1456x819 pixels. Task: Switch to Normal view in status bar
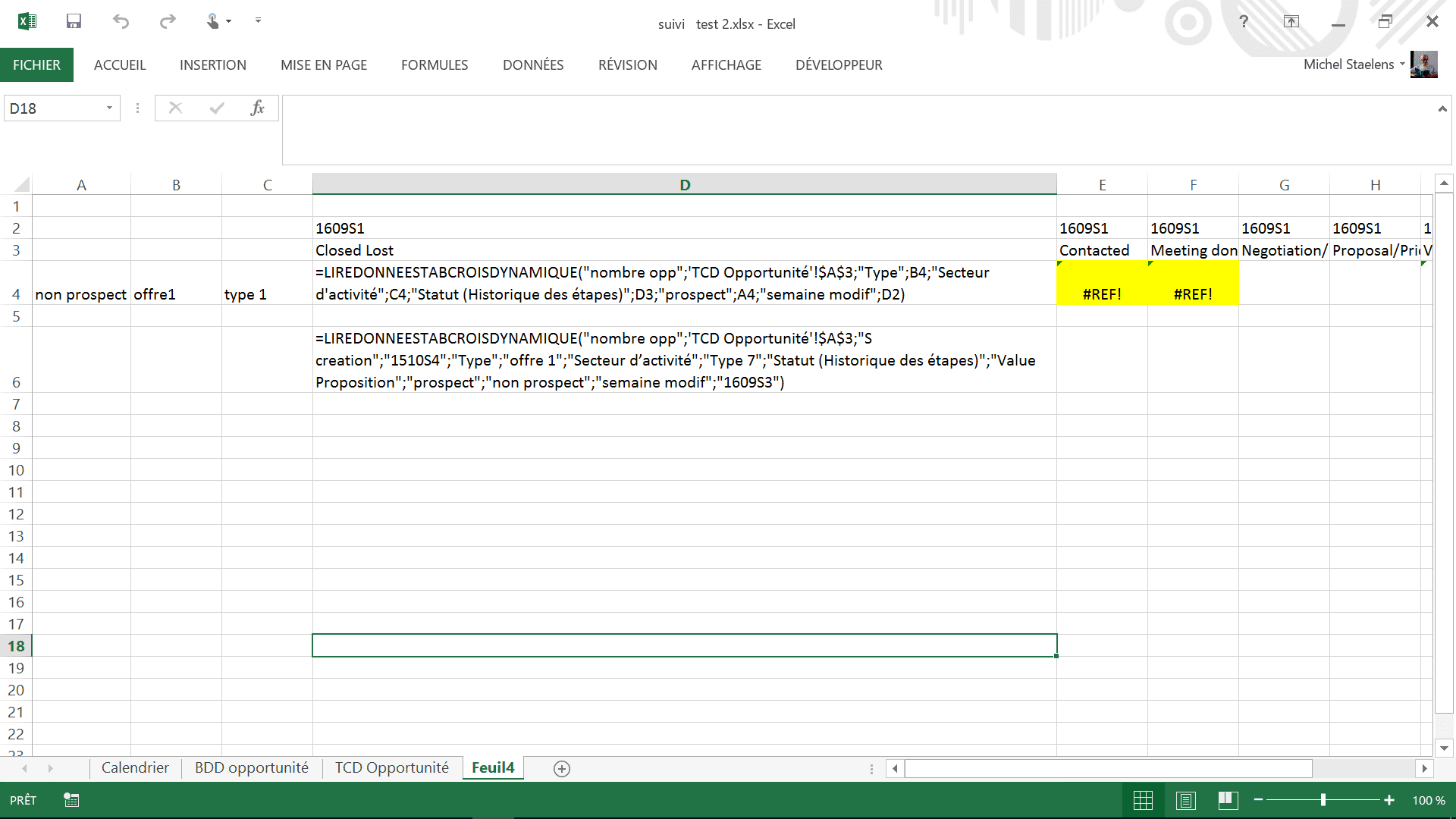(1143, 800)
